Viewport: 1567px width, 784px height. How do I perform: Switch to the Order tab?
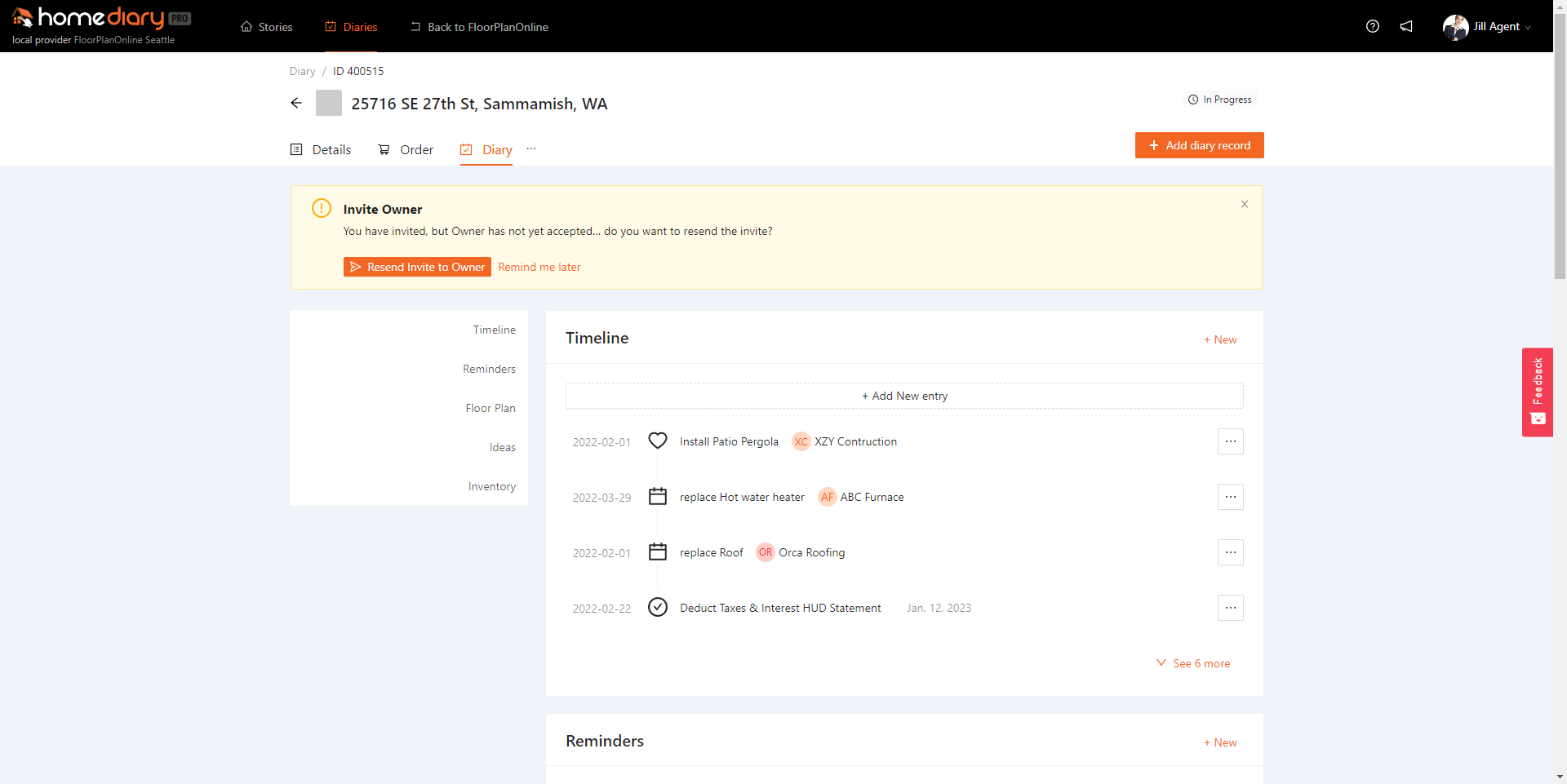coord(406,149)
